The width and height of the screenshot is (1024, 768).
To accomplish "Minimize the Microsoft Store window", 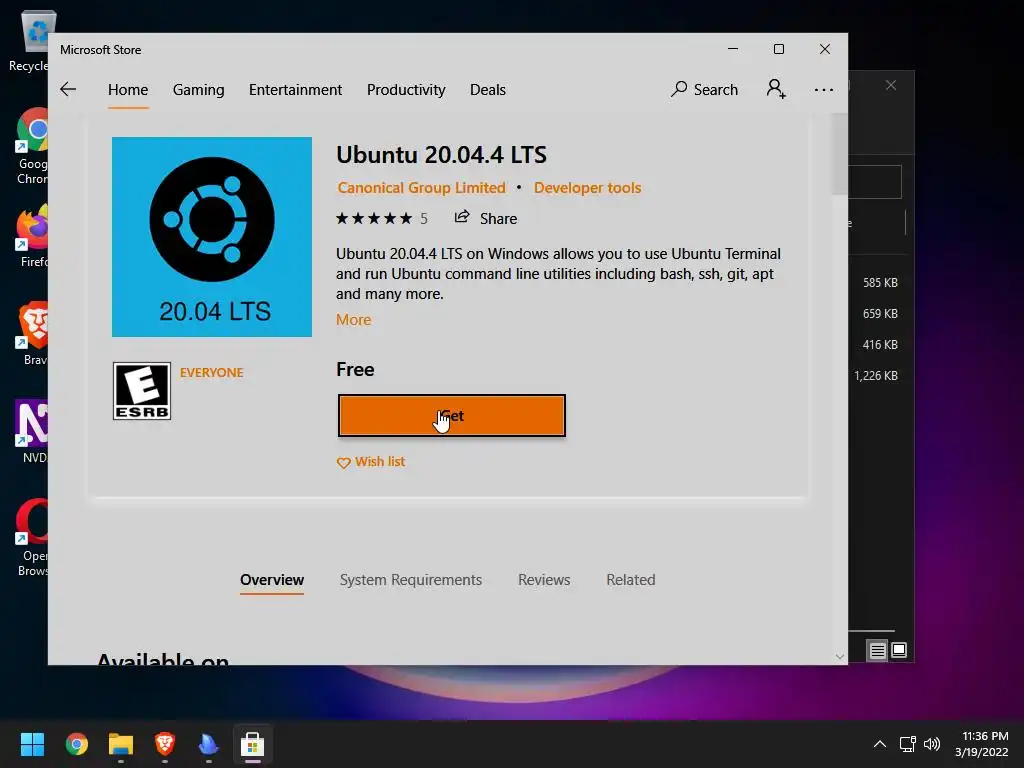I will pos(733,49).
